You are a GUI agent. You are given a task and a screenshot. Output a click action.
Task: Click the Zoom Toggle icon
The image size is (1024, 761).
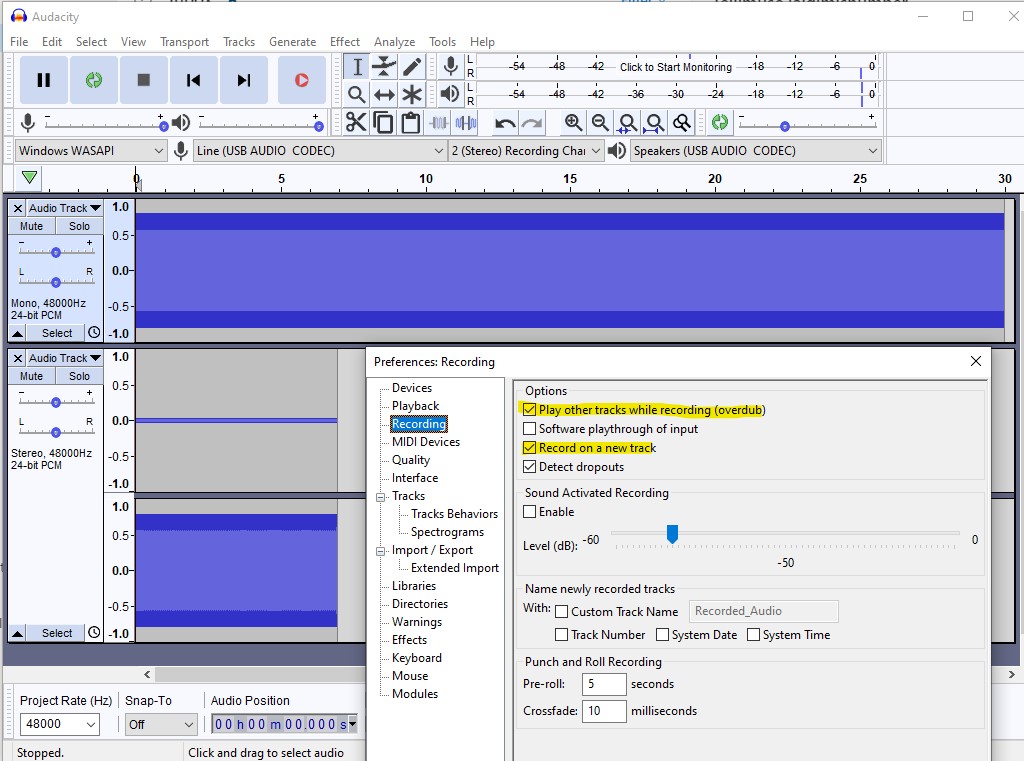pyautogui.click(x=682, y=122)
